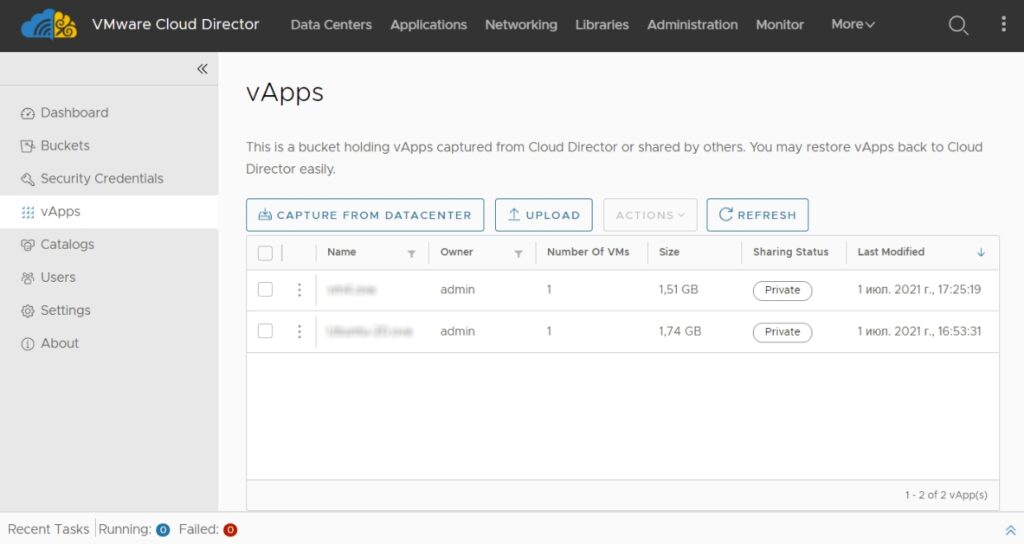Click the Users icon in sidebar
The image size is (1024, 544).
pyautogui.click(x=27, y=278)
